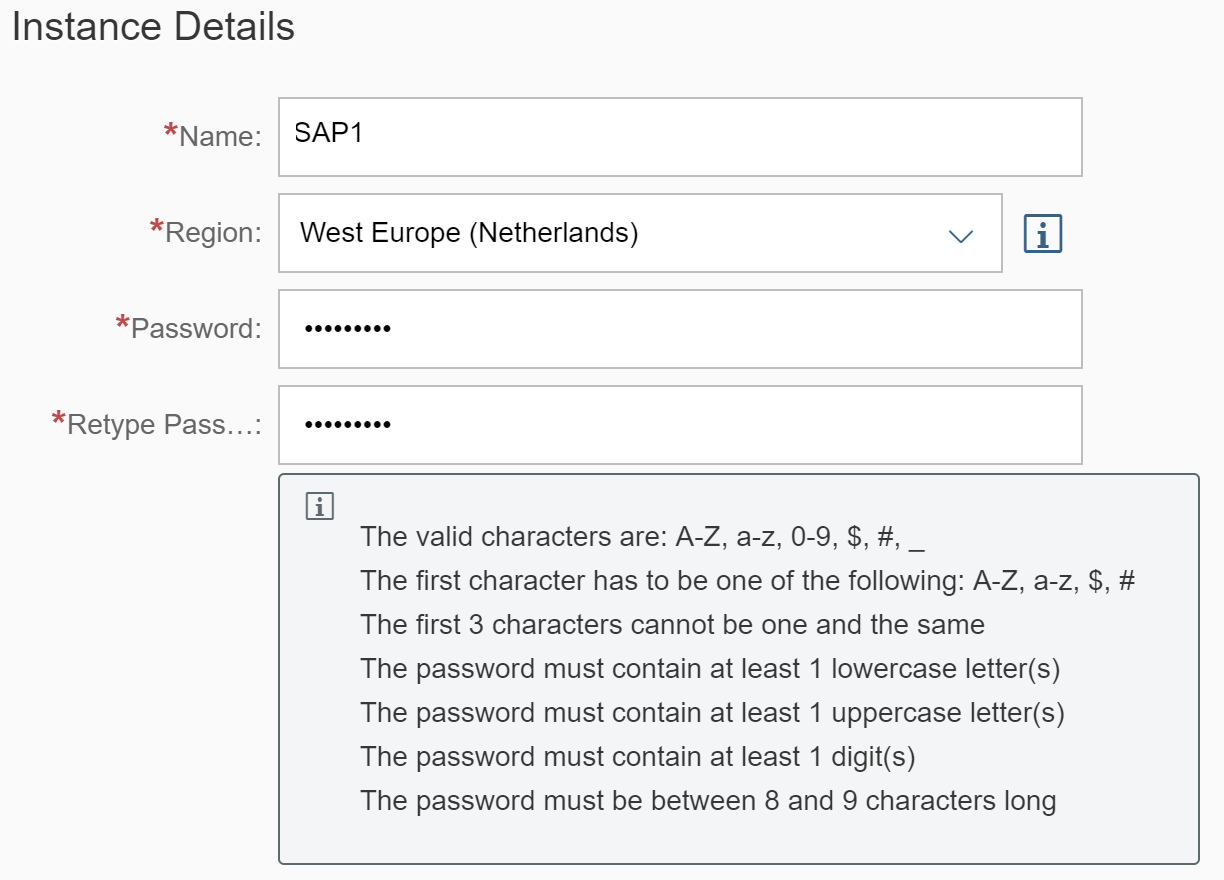The height and width of the screenshot is (880, 1224).
Task: Click the uppercase letter requirement text
Action: (x=712, y=713)
